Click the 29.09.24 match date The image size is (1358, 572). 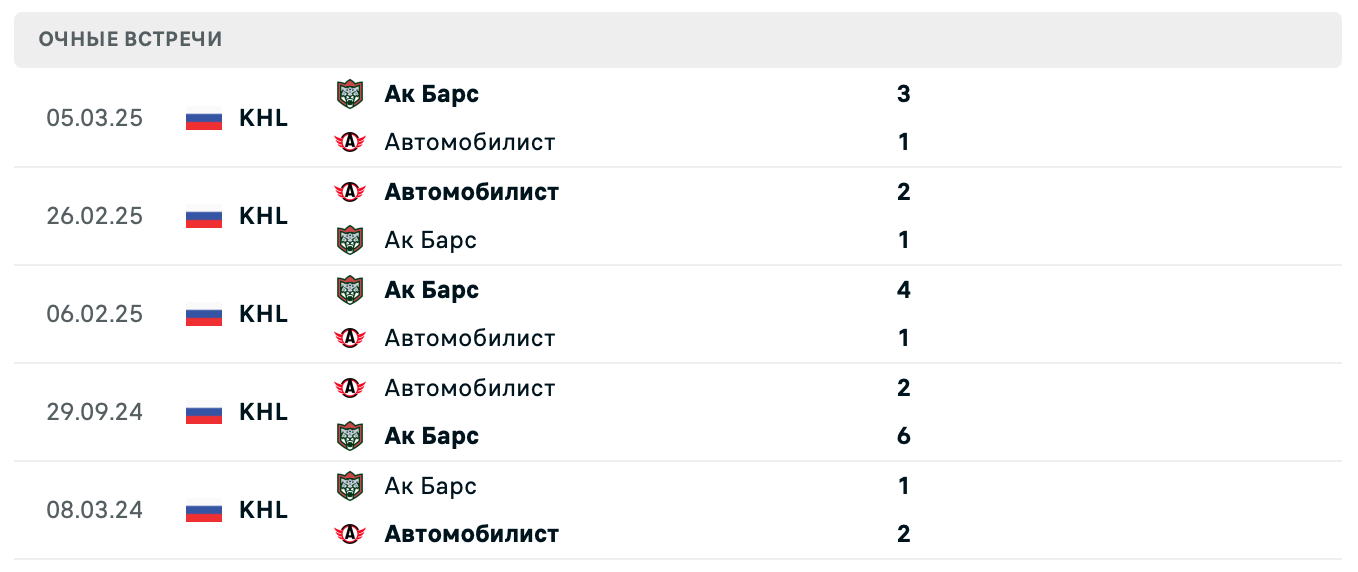point(95,412)
